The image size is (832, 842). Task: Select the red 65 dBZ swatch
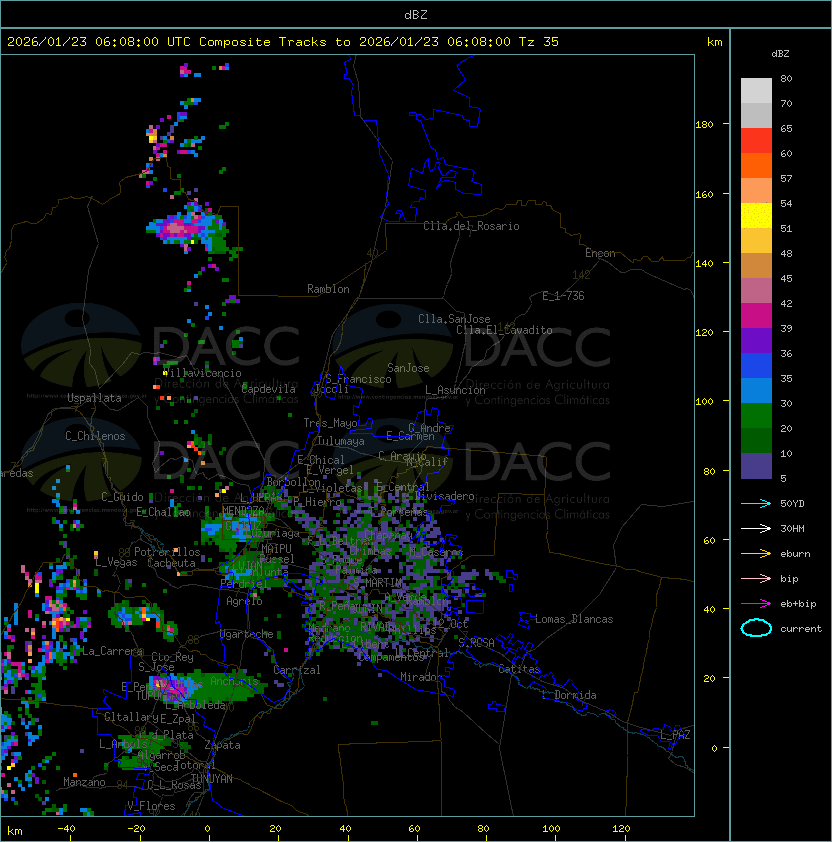point(756,140)
